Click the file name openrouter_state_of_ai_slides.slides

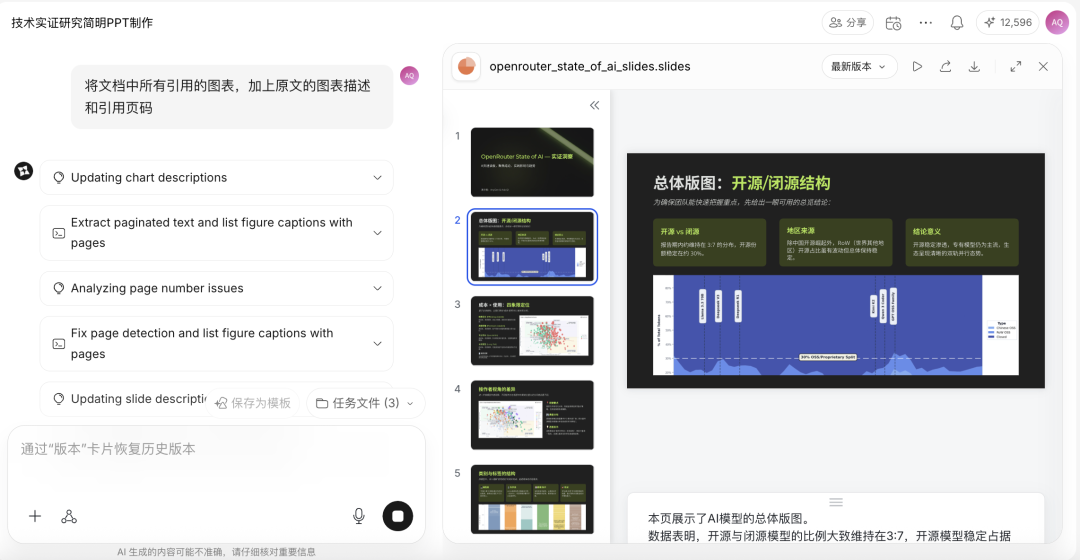pyautogui.click(x=590, y=67)
